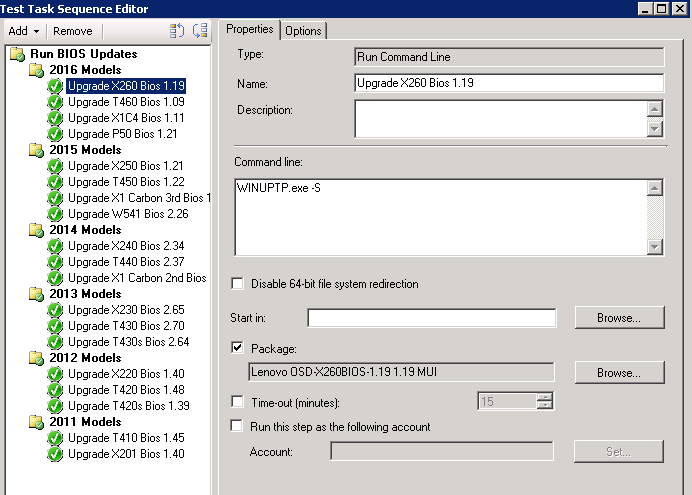Select step Upgrade T420s Bios 1.39

click(128, 406)
